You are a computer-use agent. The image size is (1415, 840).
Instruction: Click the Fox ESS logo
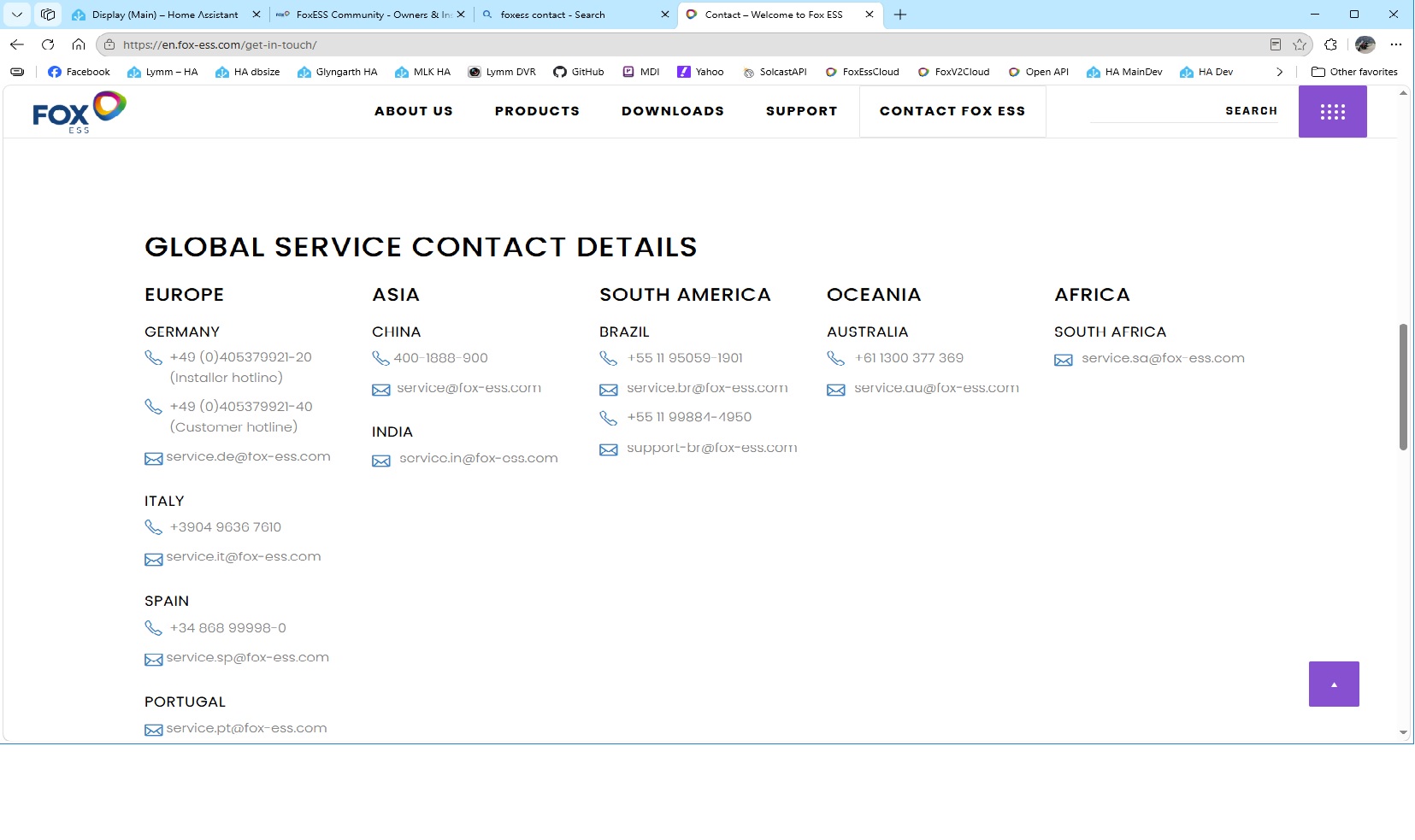coord(80,112)
